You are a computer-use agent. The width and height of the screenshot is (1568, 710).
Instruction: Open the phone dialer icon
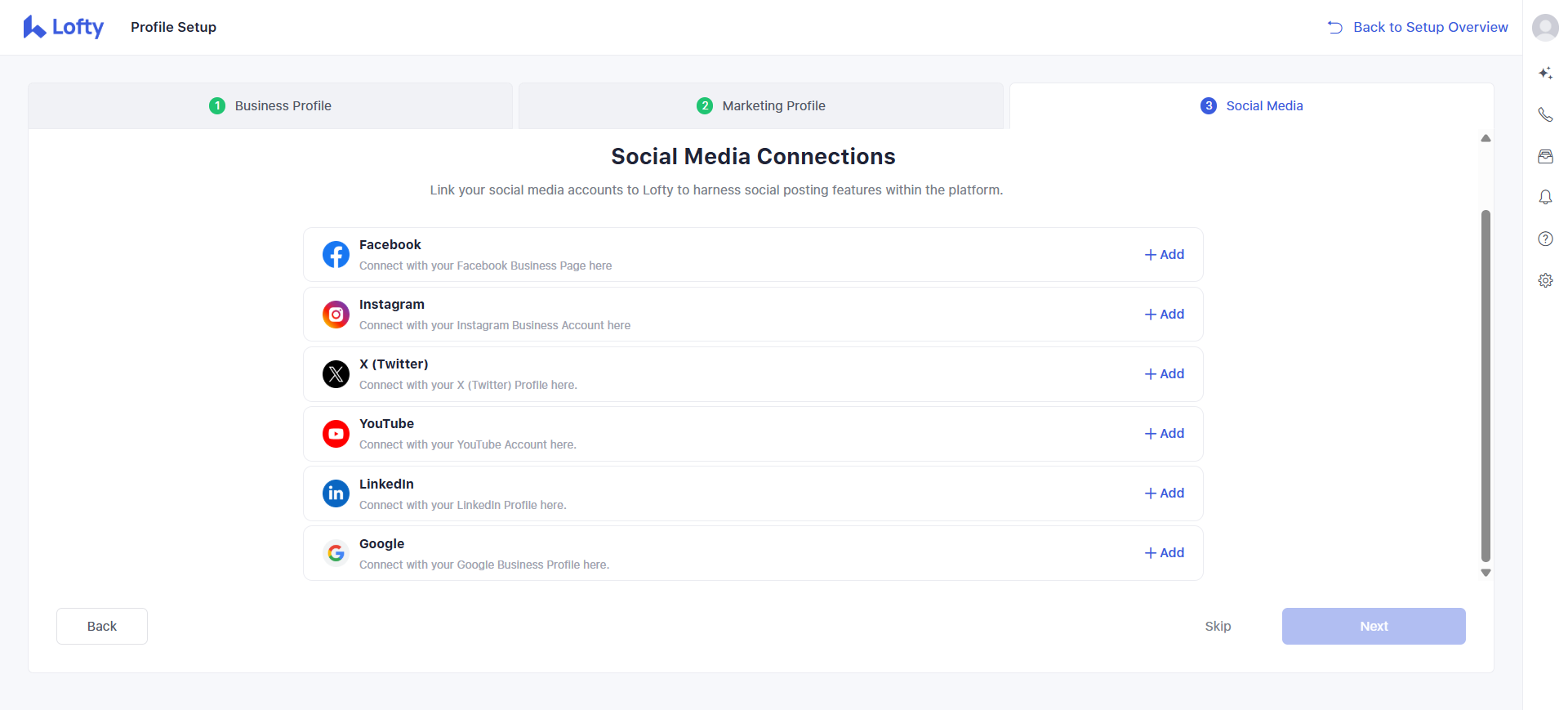click(1545, 114)
